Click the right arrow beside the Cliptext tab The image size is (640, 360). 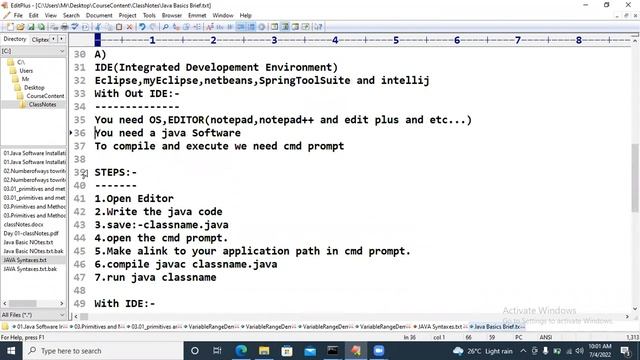pyautogui.click(x=61, y=39)
